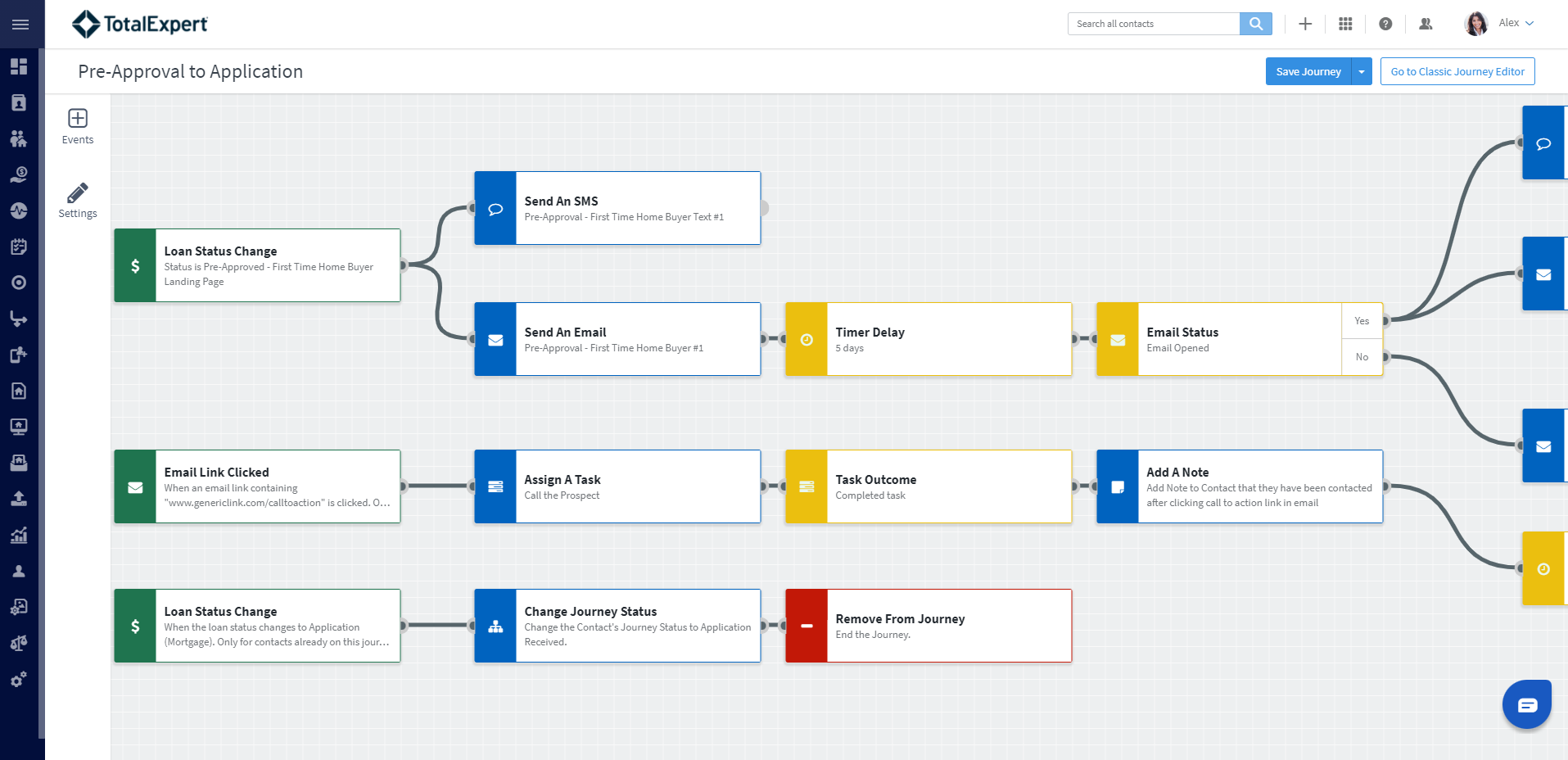Open the people group icon in the sidebar
Screen dimensions: 1568x760
19,138
